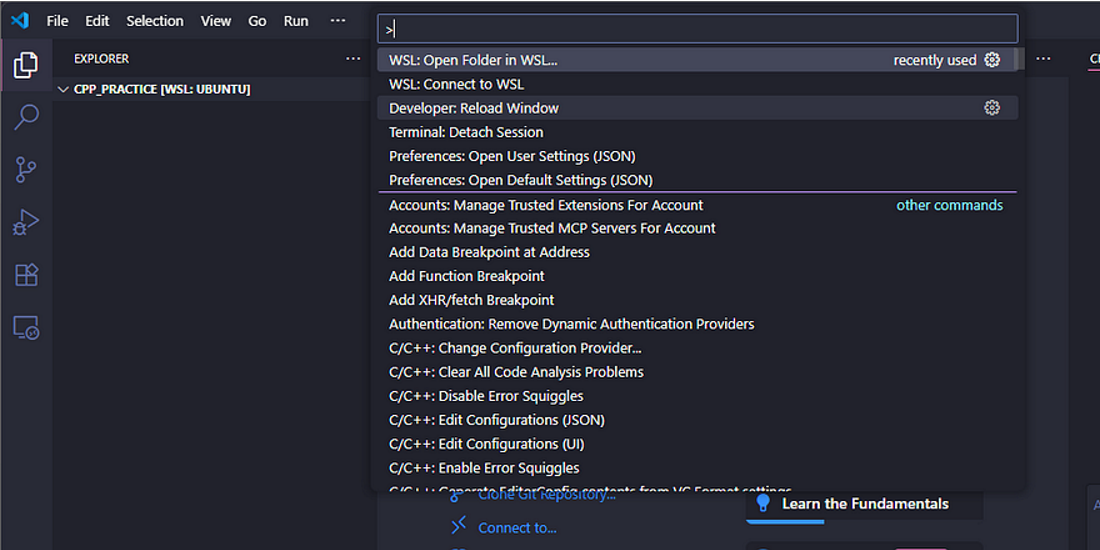Select Preferences: Open Default Settings (JSON)

coord(697,180)
